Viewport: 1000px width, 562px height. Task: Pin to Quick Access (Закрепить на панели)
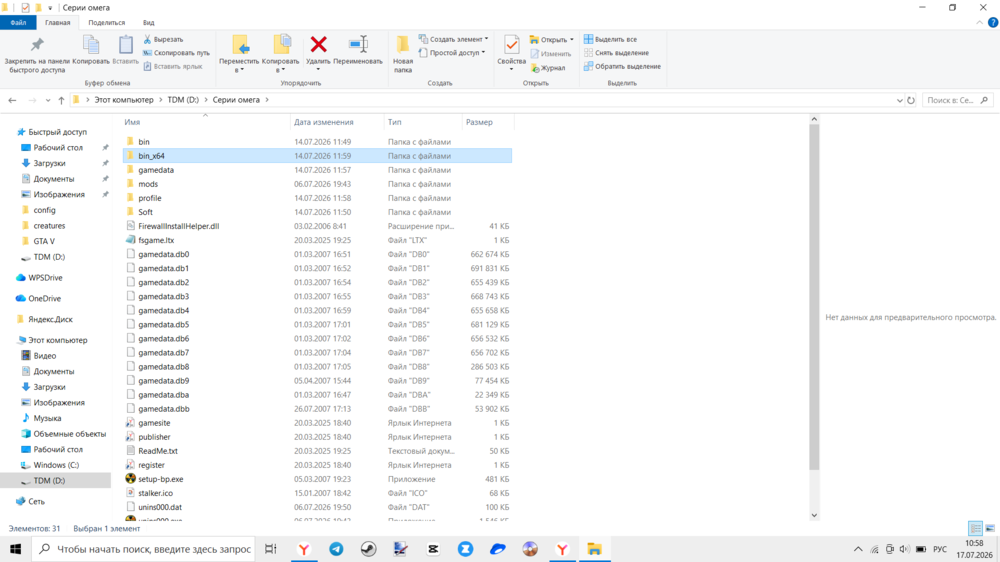pyautogui.click(x=37, y=54)
